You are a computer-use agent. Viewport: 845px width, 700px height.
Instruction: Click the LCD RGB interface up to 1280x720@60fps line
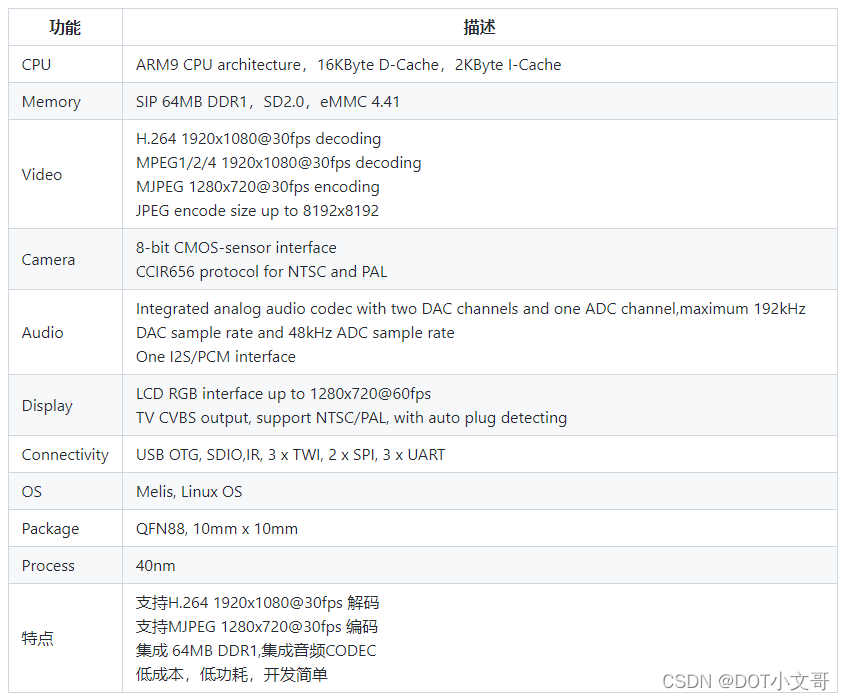click(x=283, y=394)
